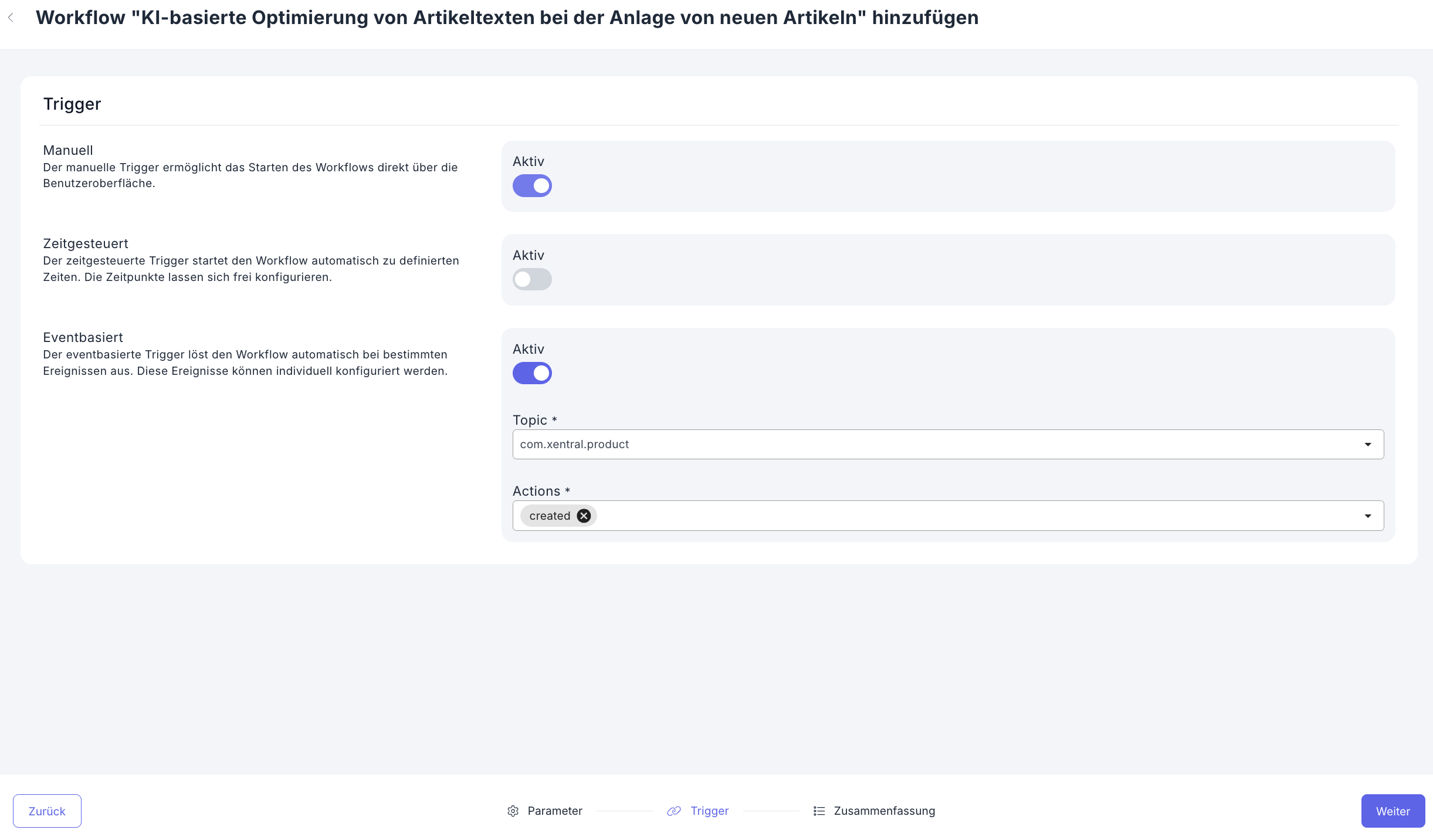Click the list icon next to Zusammenfassung
1433x840 pixels.
pyautogui.click(x=819, y=811)
